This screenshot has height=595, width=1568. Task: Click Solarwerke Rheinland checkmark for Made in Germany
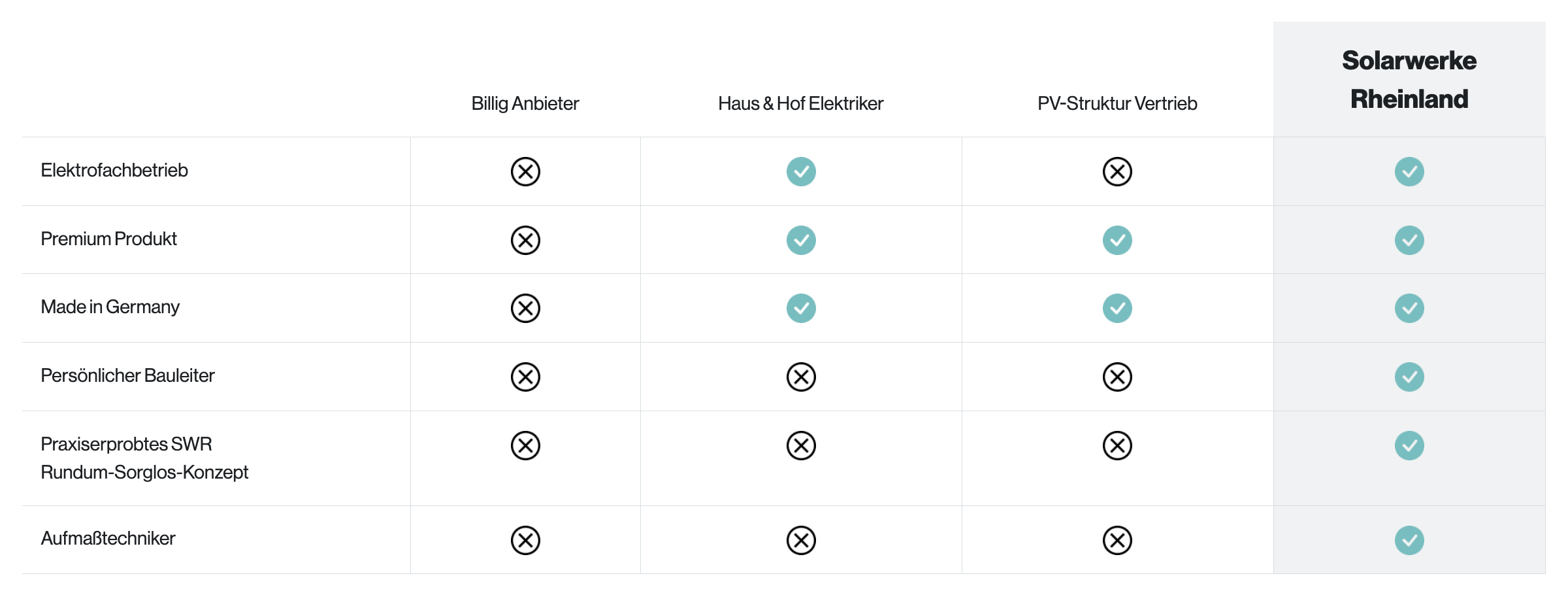[1409, 308]
